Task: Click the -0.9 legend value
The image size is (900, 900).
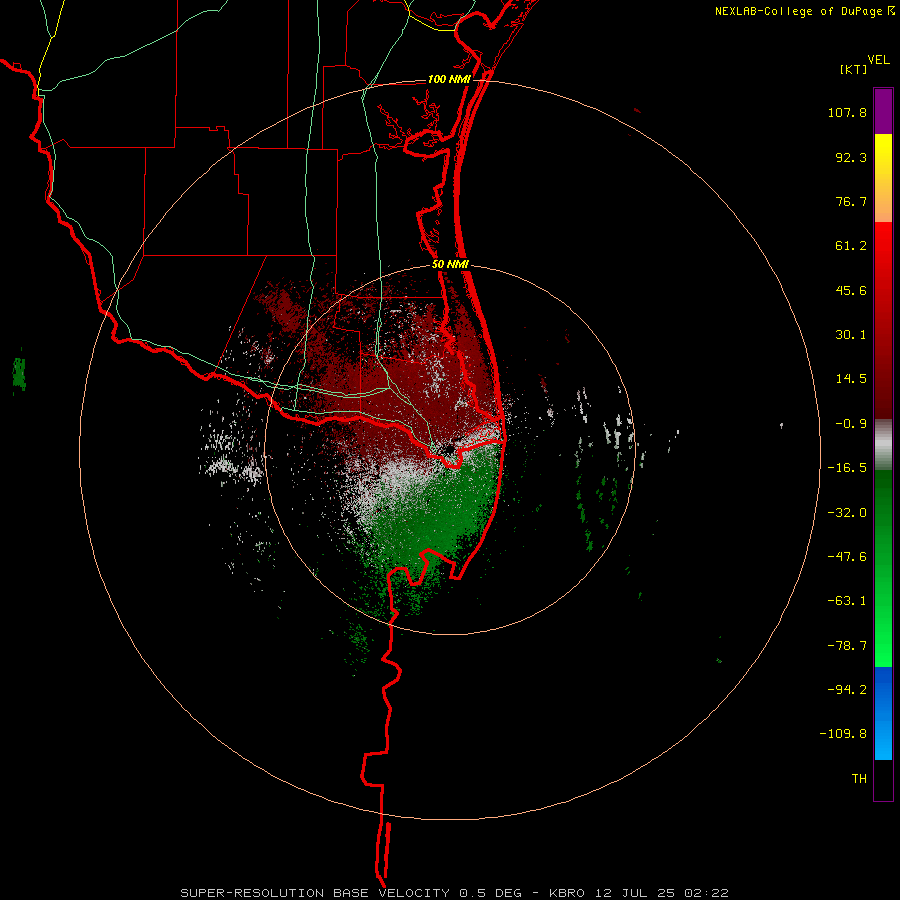Action: tap(851, 424)
